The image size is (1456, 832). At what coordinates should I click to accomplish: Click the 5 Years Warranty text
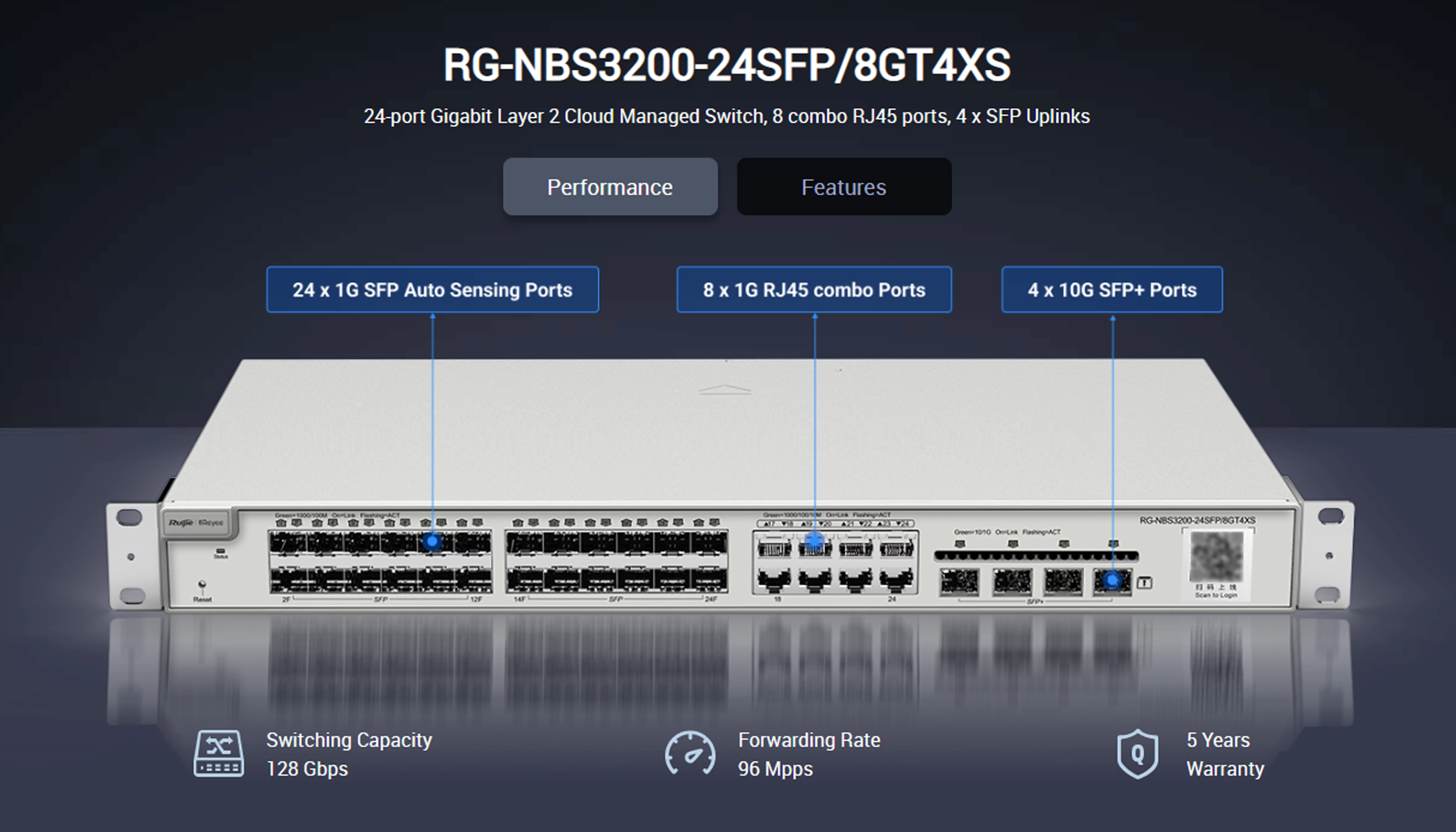[x=1225, y=754]
